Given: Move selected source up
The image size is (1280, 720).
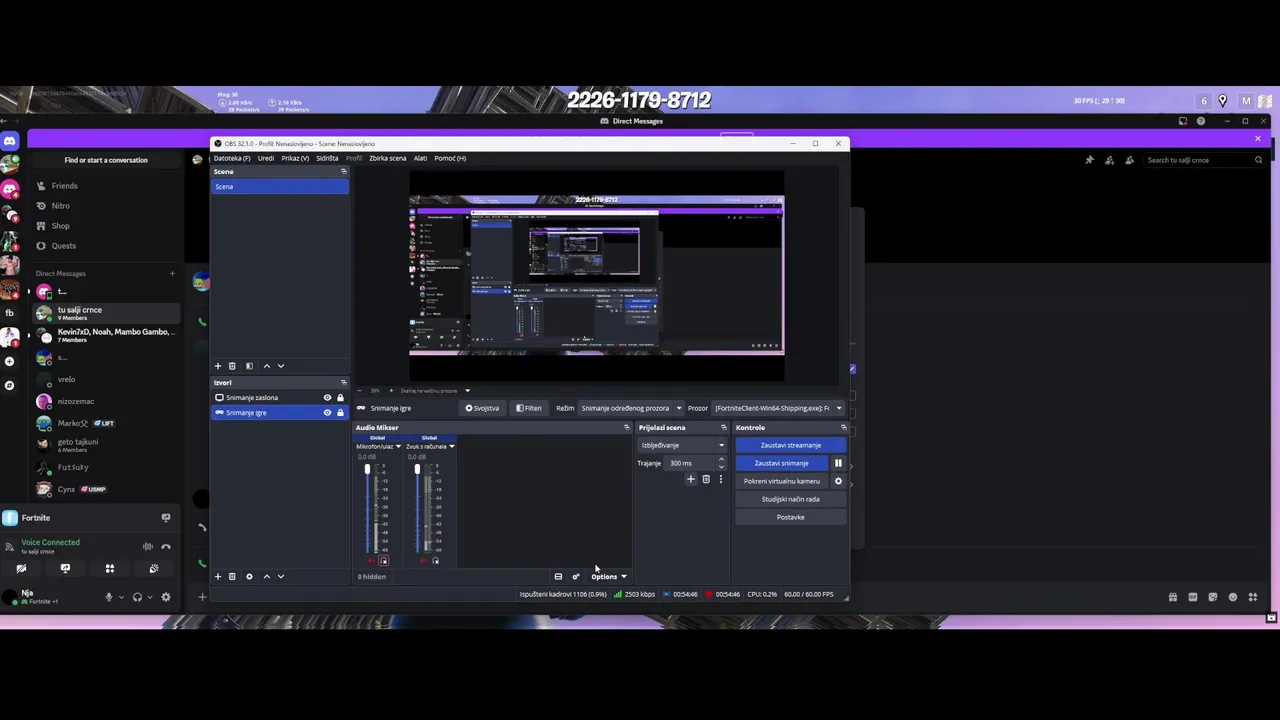Looking at the screenshot, I should [266, 576].
